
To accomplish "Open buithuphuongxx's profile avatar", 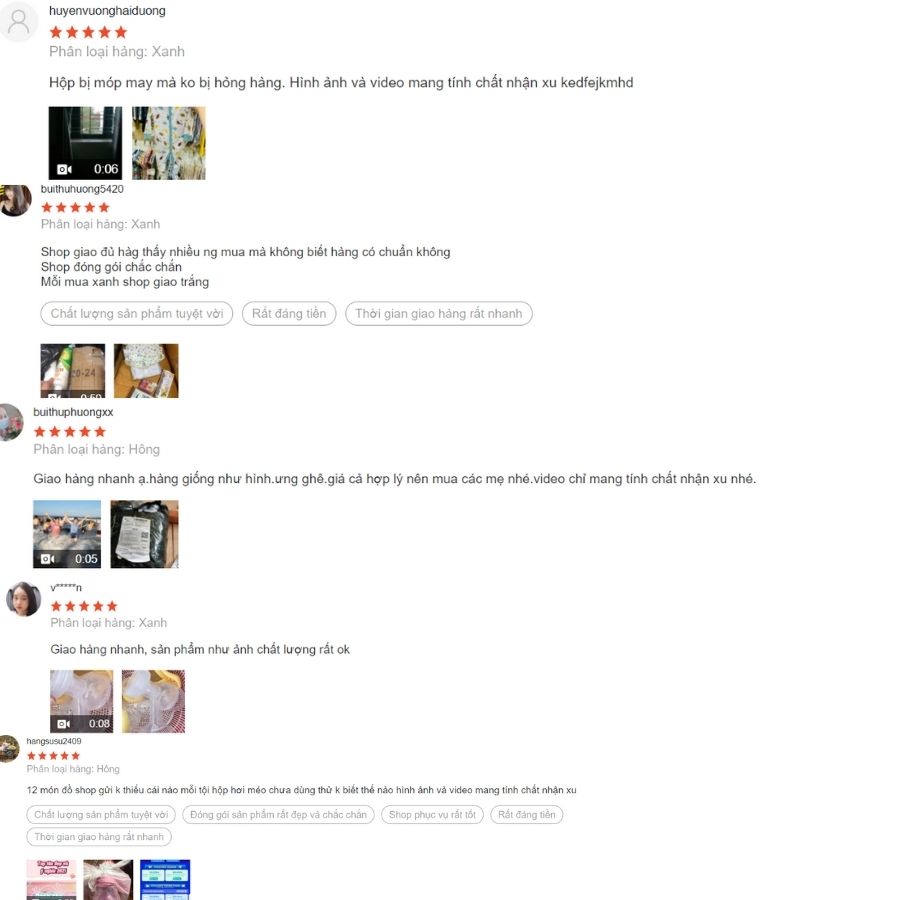I will [x=11, y=422].
